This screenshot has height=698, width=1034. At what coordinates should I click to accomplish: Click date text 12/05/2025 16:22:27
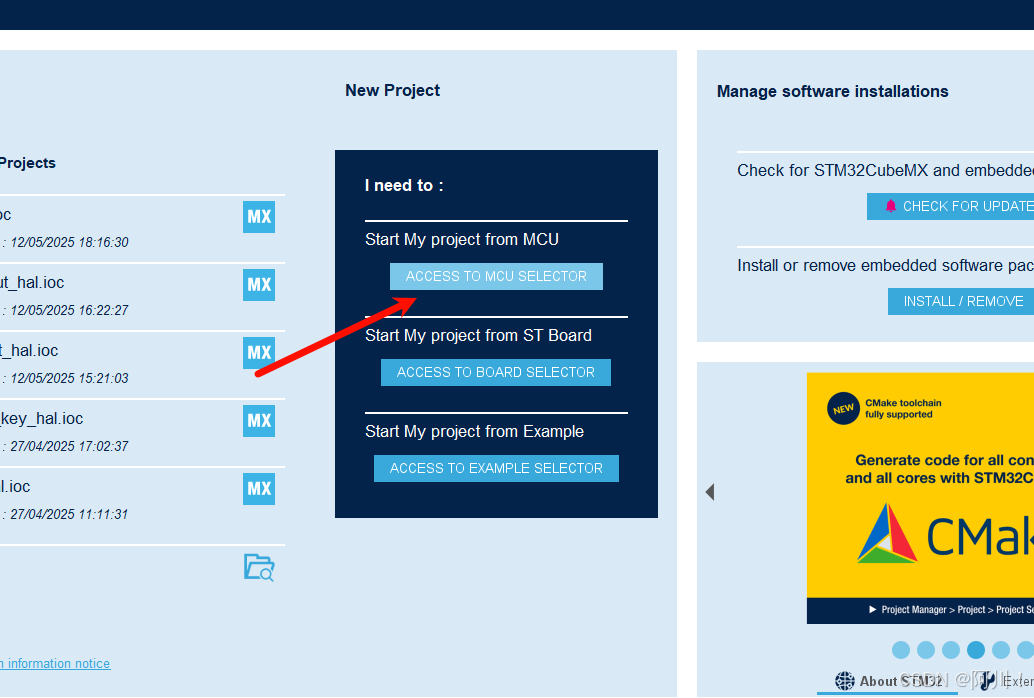[x=69, y=310]
